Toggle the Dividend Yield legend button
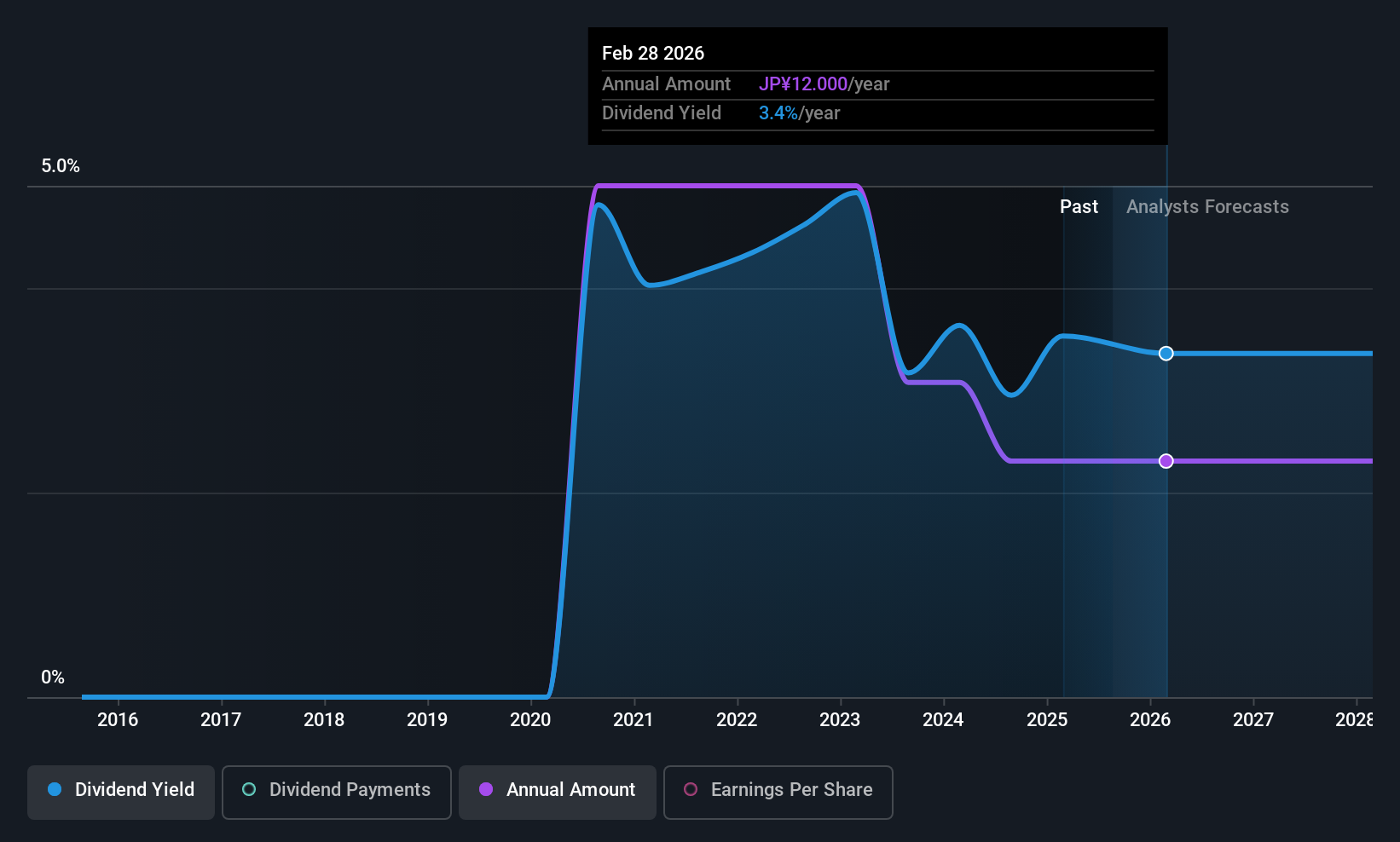1400x842 pixels. (x=121, y=792)
